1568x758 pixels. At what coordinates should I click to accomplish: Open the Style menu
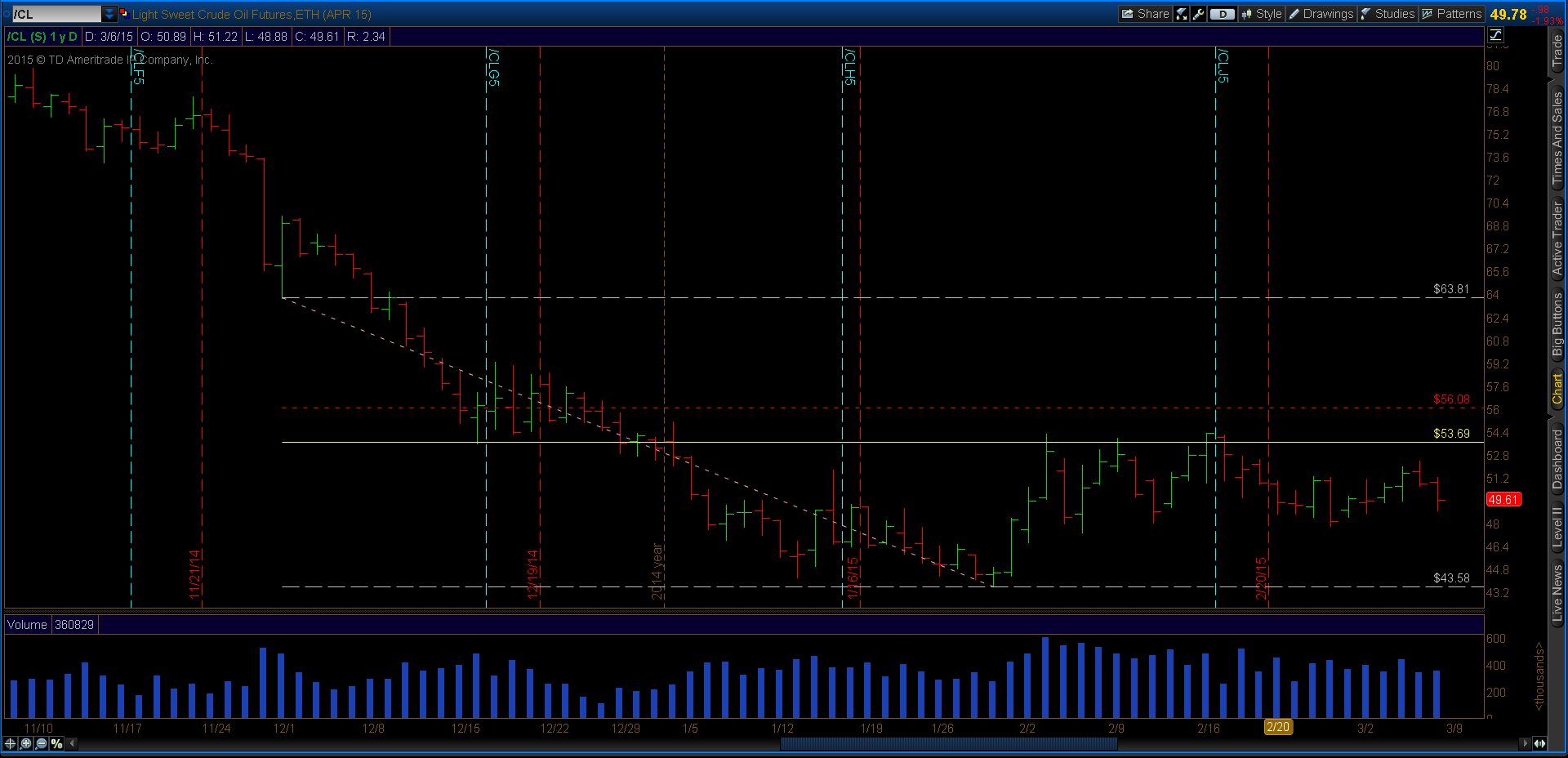1262,14
